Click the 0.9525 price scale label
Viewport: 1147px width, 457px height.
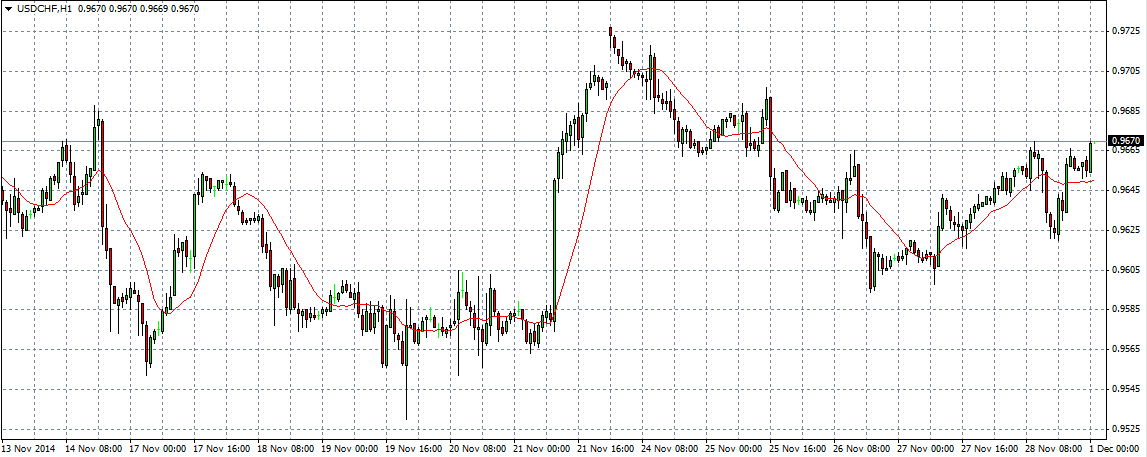(x=1126, y=429)
